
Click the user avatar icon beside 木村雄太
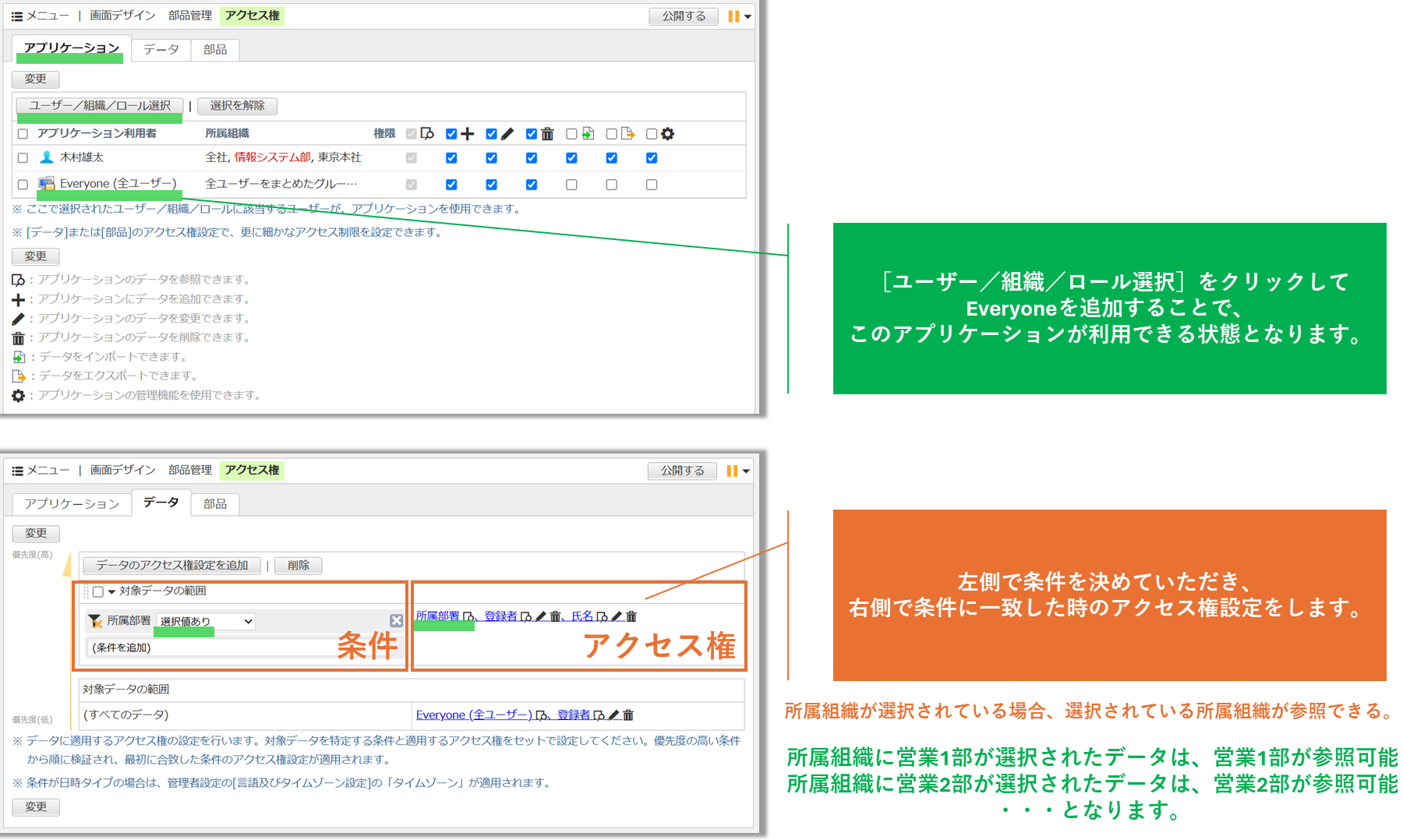(47, 157)
